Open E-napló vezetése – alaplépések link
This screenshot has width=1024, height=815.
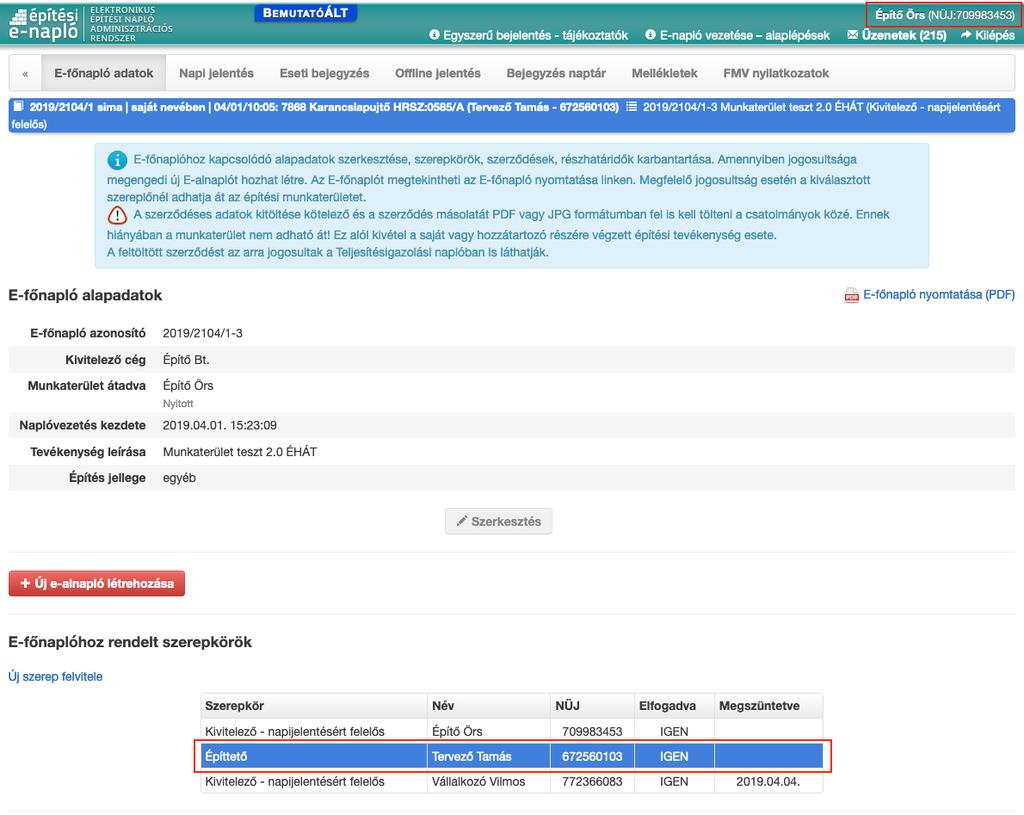click(x=744, y=35)
